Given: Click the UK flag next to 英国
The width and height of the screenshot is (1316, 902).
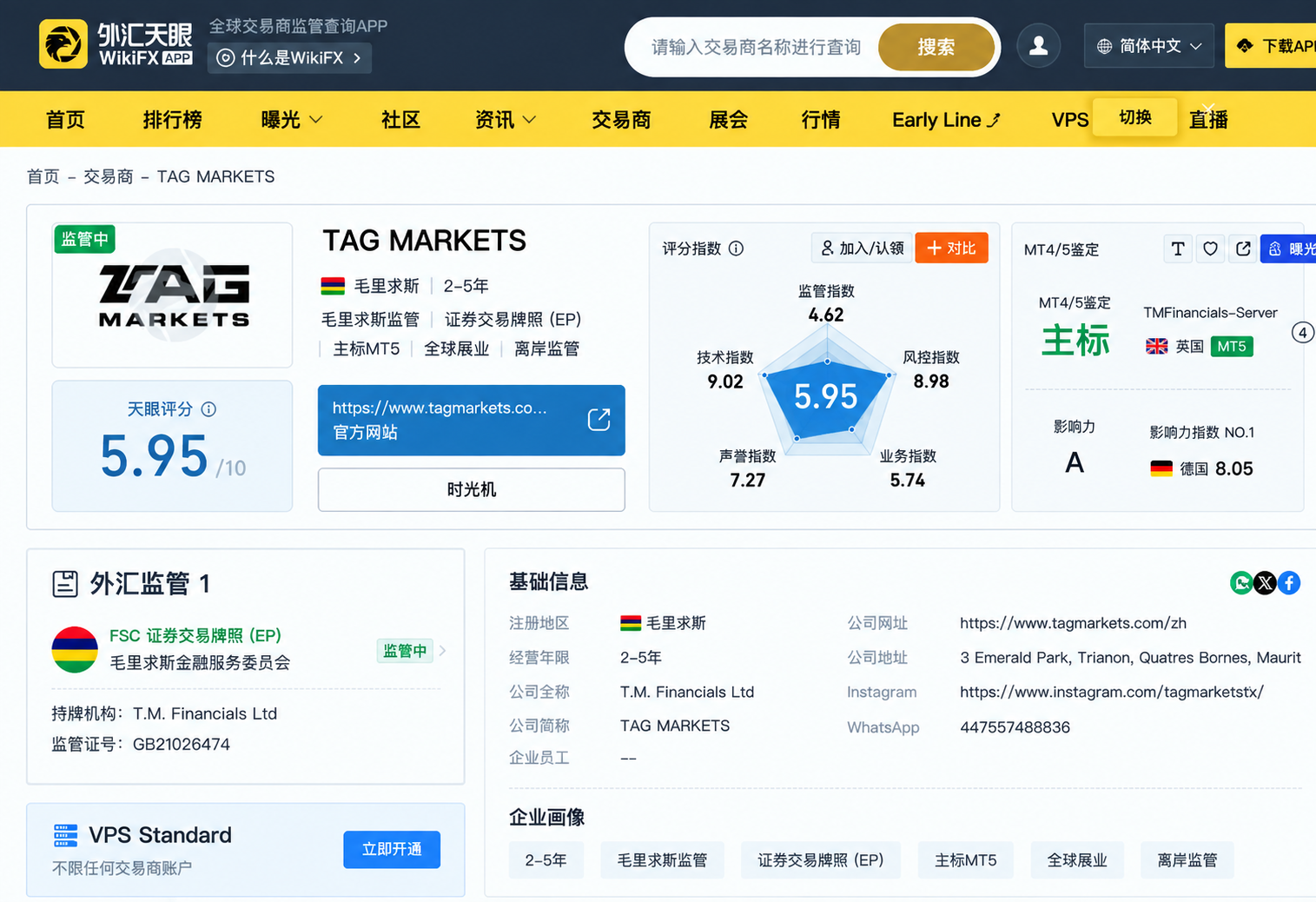Looking at the screenshot, I should click(1157, 347).
